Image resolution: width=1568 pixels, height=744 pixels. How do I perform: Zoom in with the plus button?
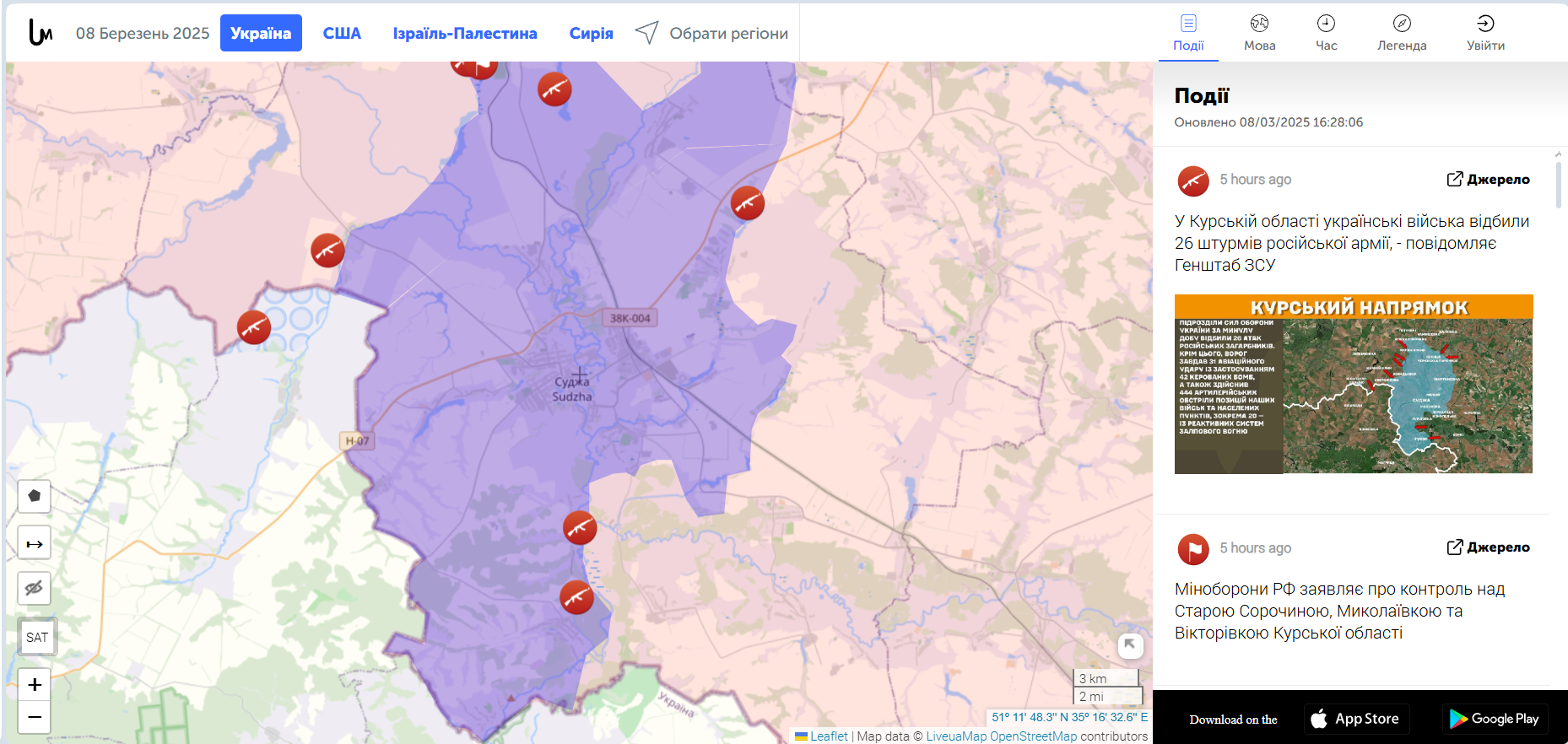pyautogui.click(x=35, y=684)
